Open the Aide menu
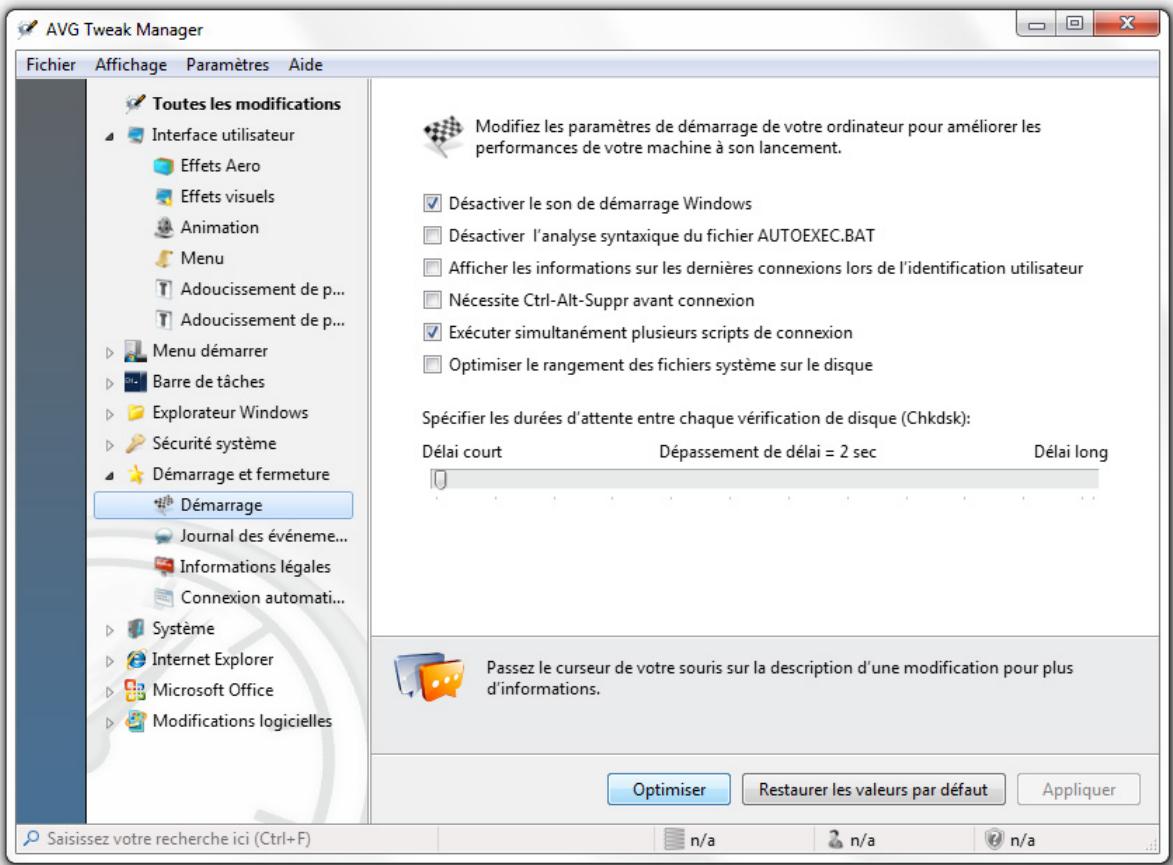The height and width of the screenshot is (865, 1173). [x=305, y=65]
